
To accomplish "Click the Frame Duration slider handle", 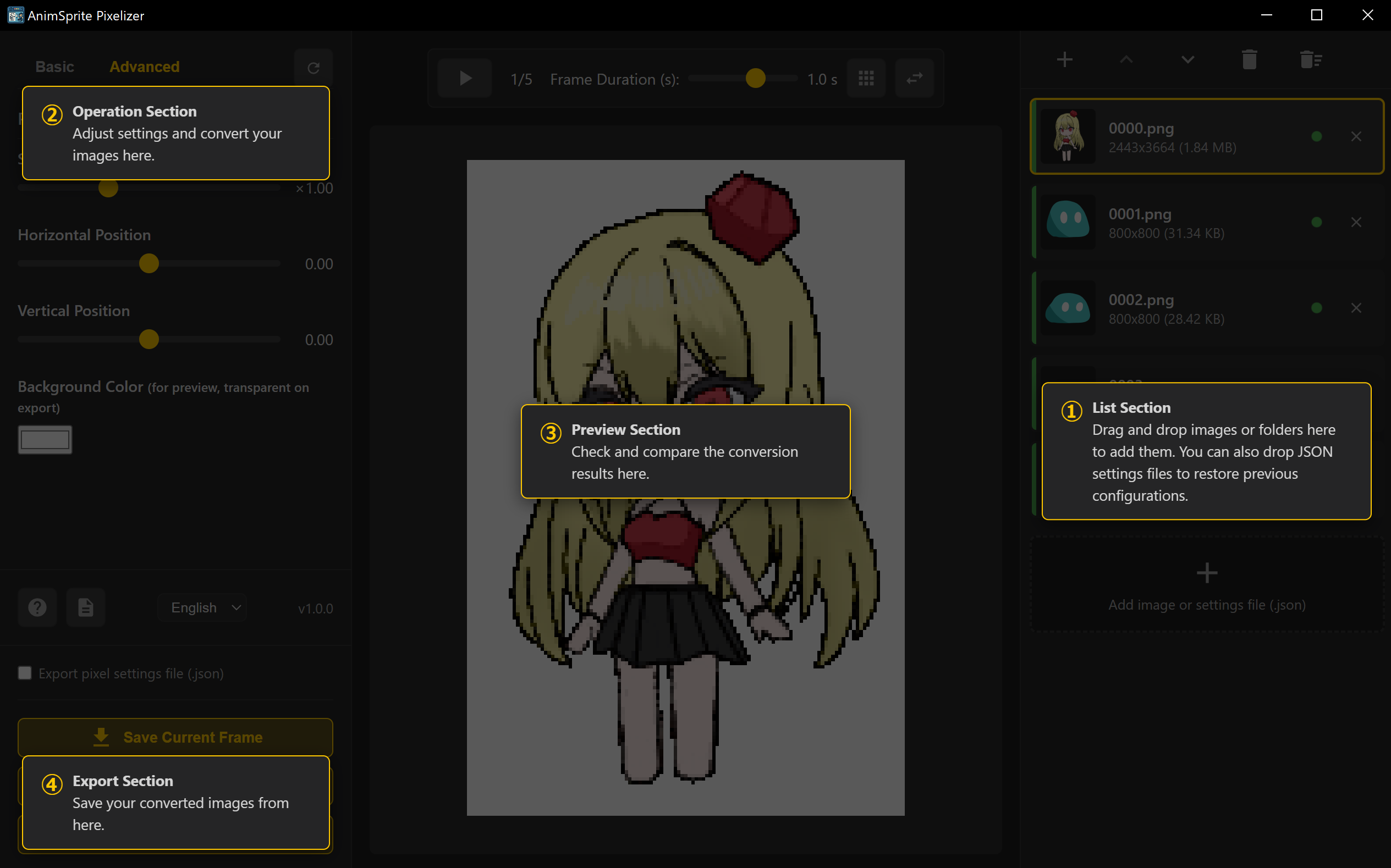I will (755, 78).
